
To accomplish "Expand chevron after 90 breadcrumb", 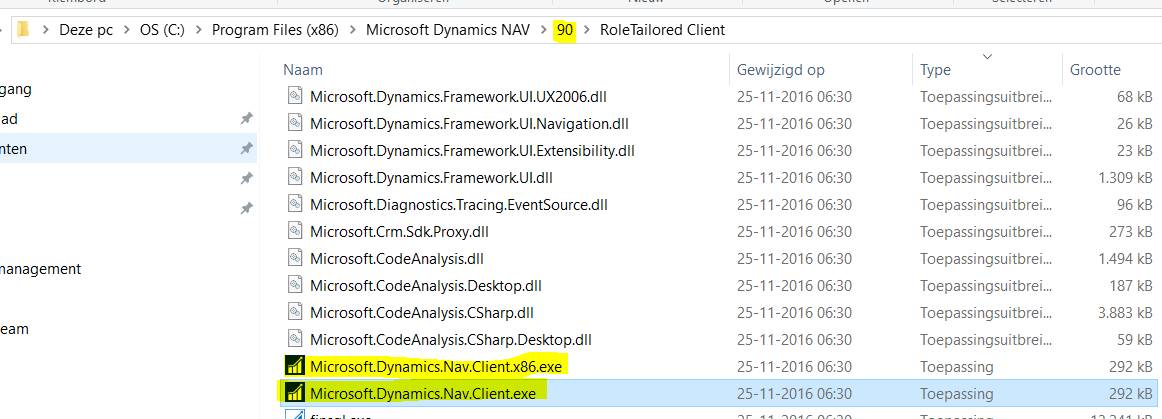I will pos(588,30).
